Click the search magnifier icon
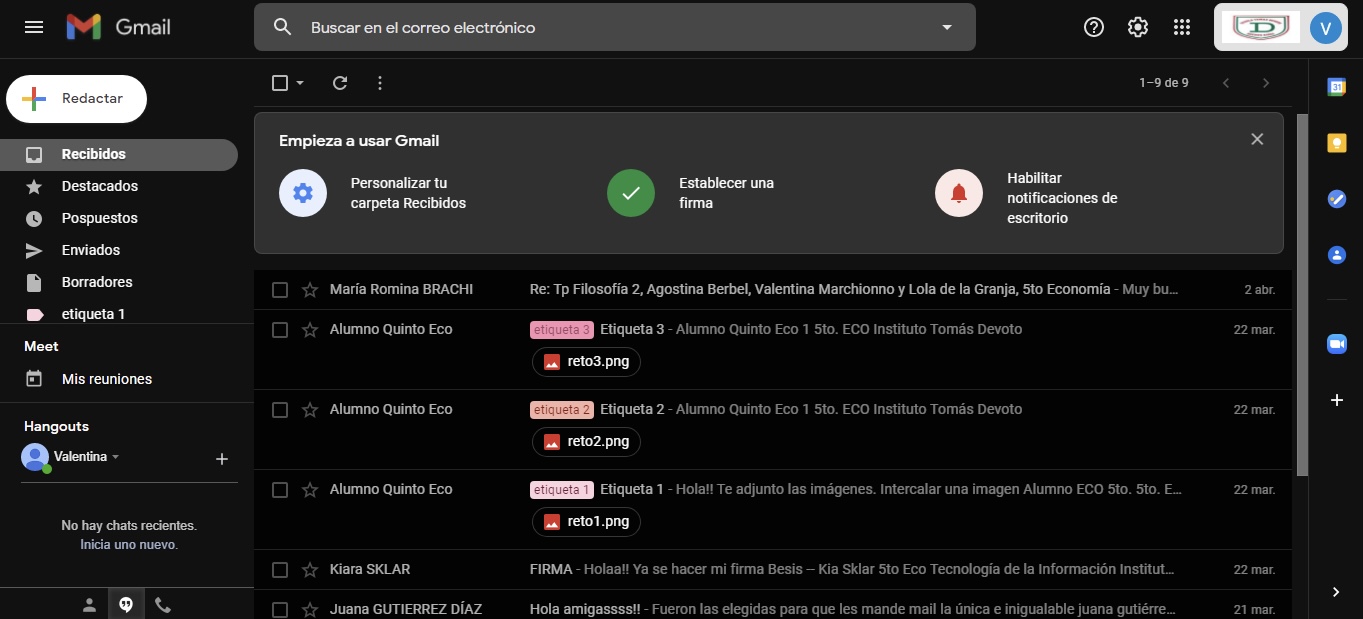 point(283,27)
